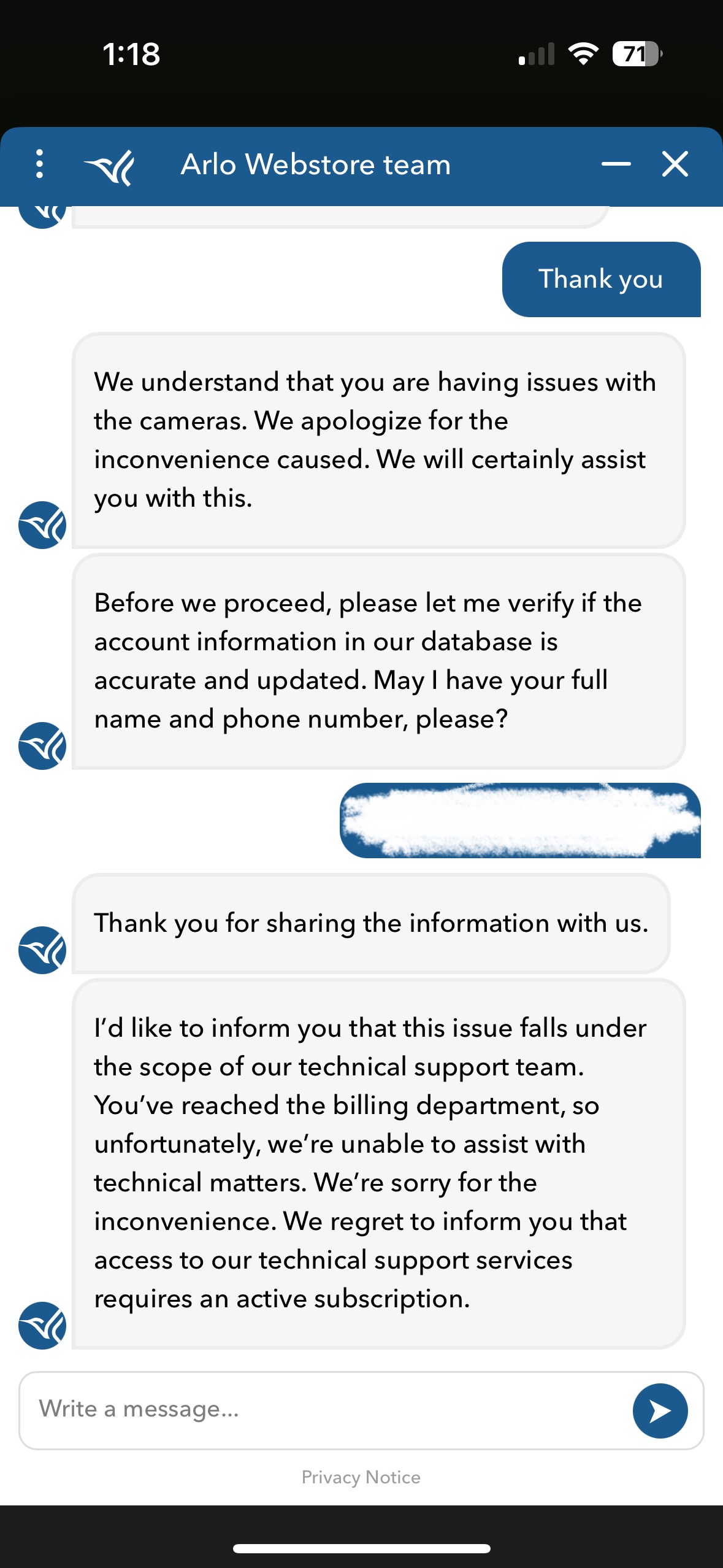Screen dimensions: 723x1568
Task: Tap agent avatar beside technical support message
Action: (x=42, y=1326)
